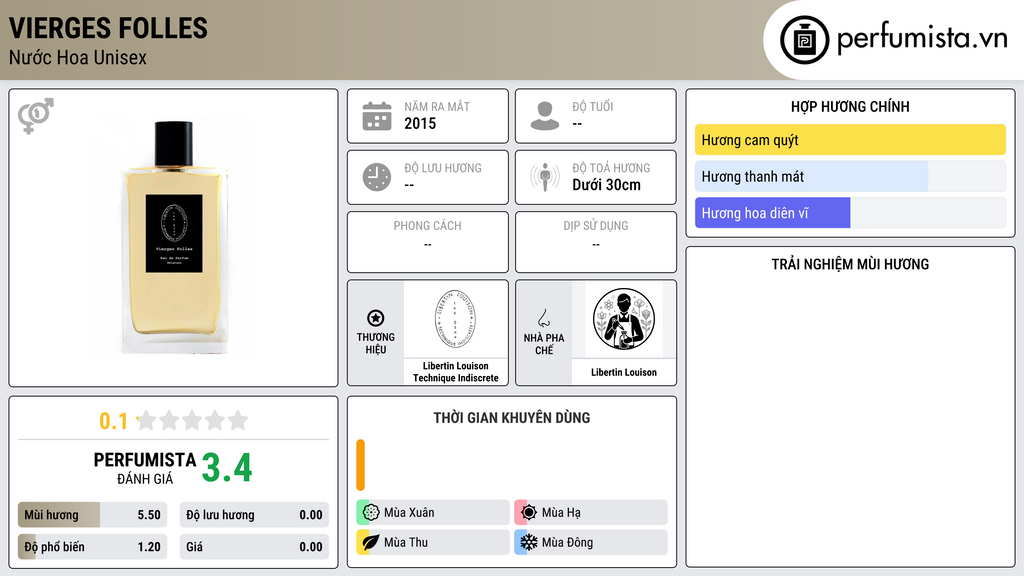Image resolution: width=1024 pixels, height=576 pixels.
Task: Click the unisex gender symbol icon
Action: (x=35, y=116)
